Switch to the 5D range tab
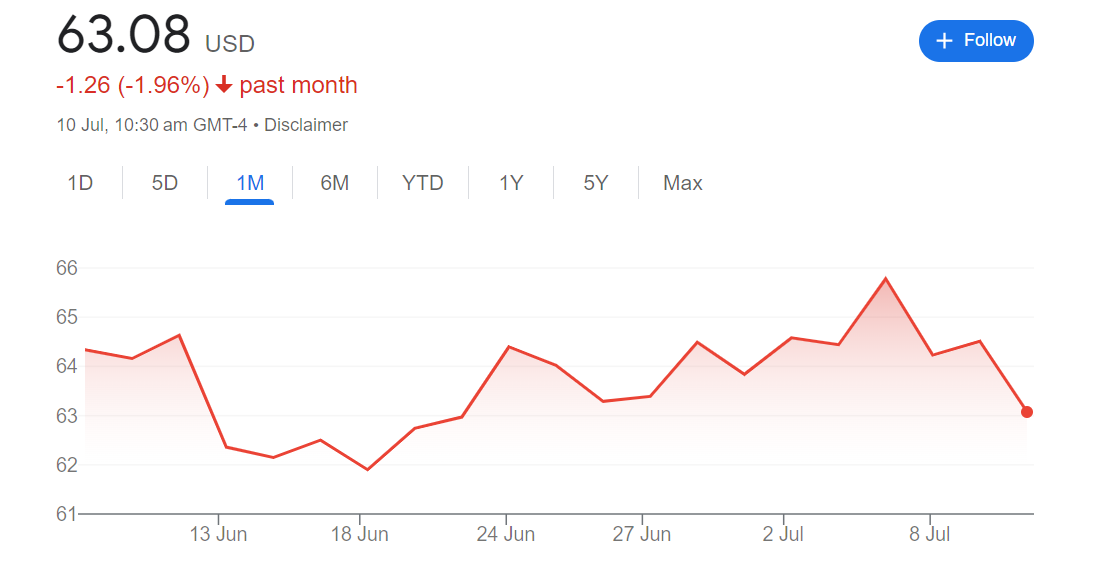Screen dimensions: 1110x571 pyautogui.click(x=165, y=183)
